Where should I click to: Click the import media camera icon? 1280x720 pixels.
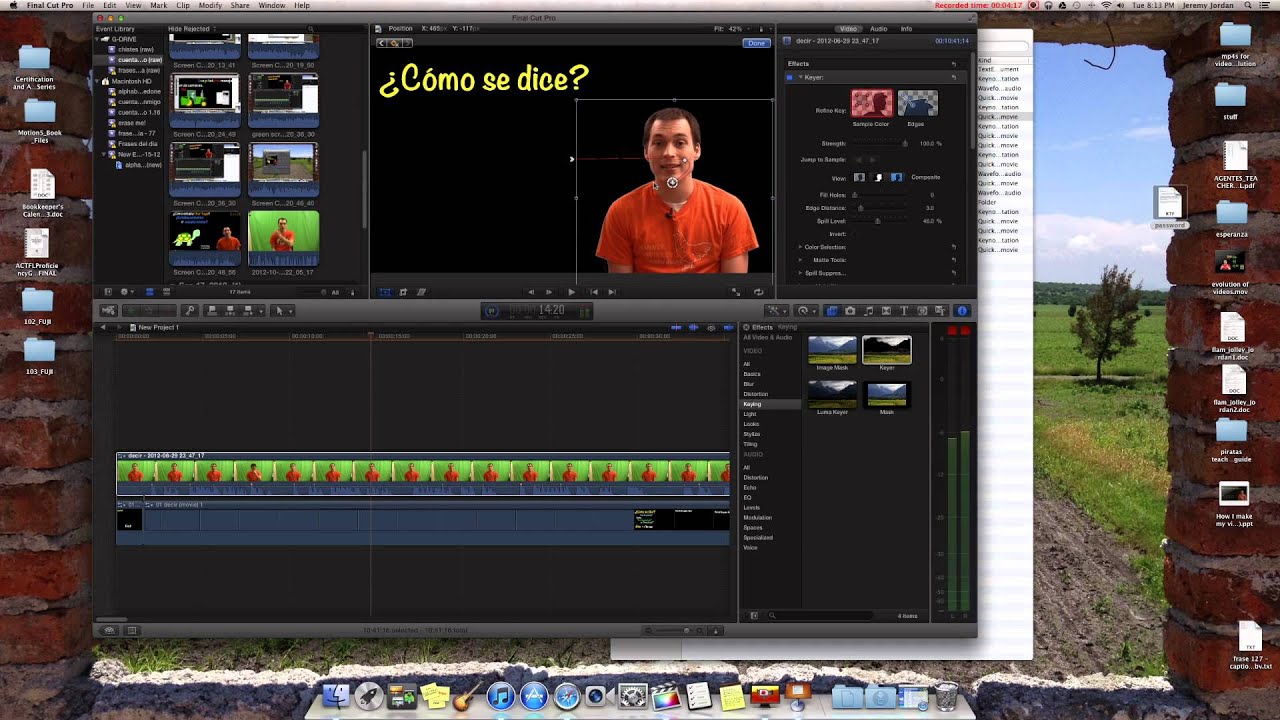tap(108, 311)
